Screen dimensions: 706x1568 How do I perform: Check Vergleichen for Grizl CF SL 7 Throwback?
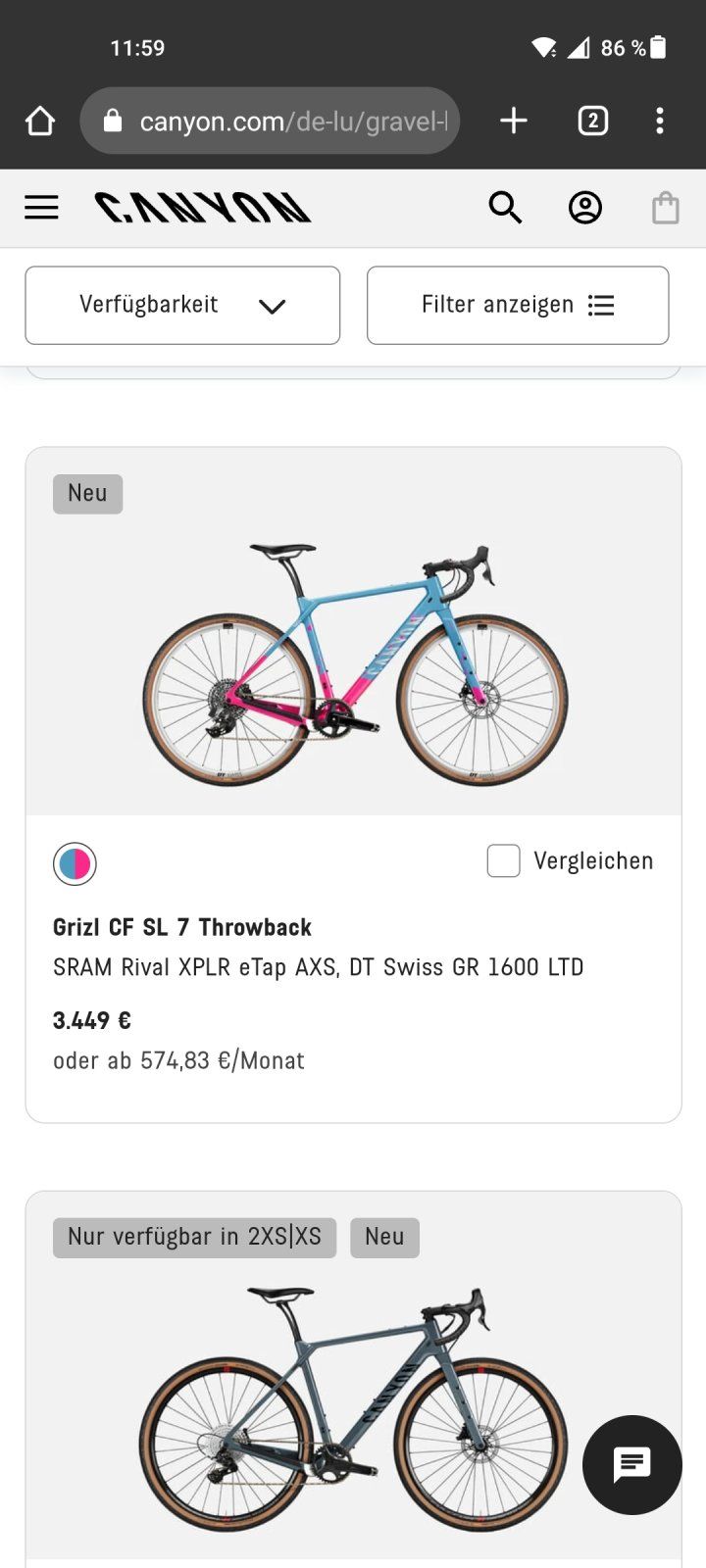coord(504,861)
